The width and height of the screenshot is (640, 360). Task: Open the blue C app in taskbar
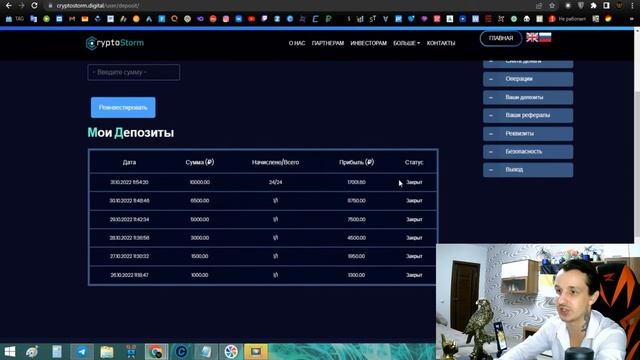pyautogui.click(x=181, y=351)
